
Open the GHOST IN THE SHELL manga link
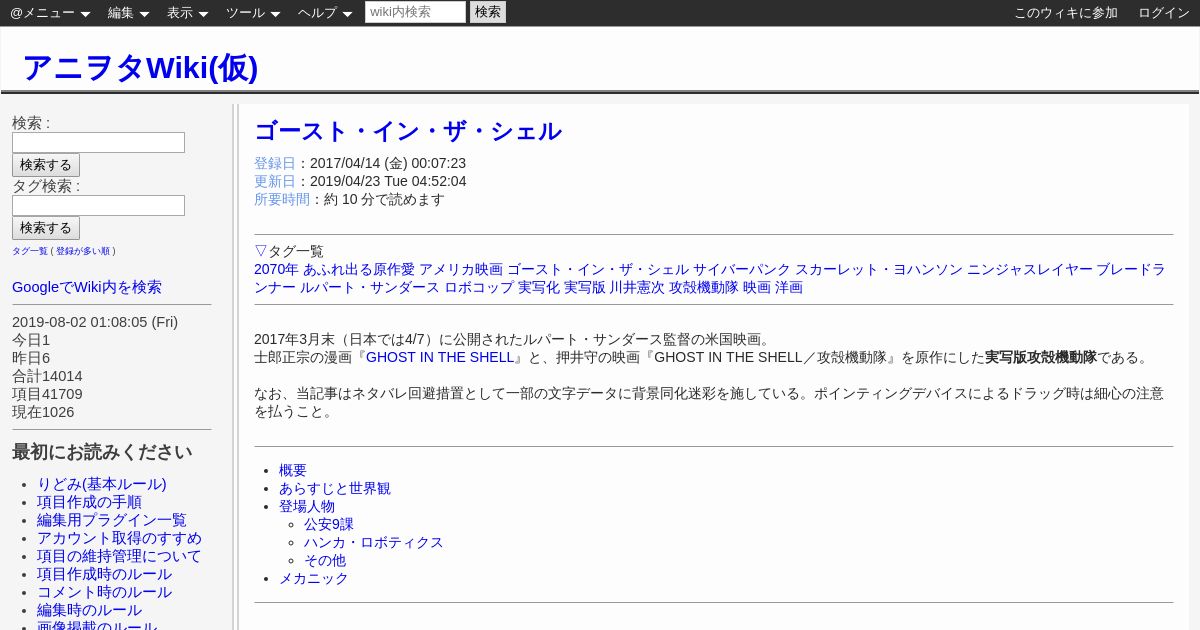440,357
